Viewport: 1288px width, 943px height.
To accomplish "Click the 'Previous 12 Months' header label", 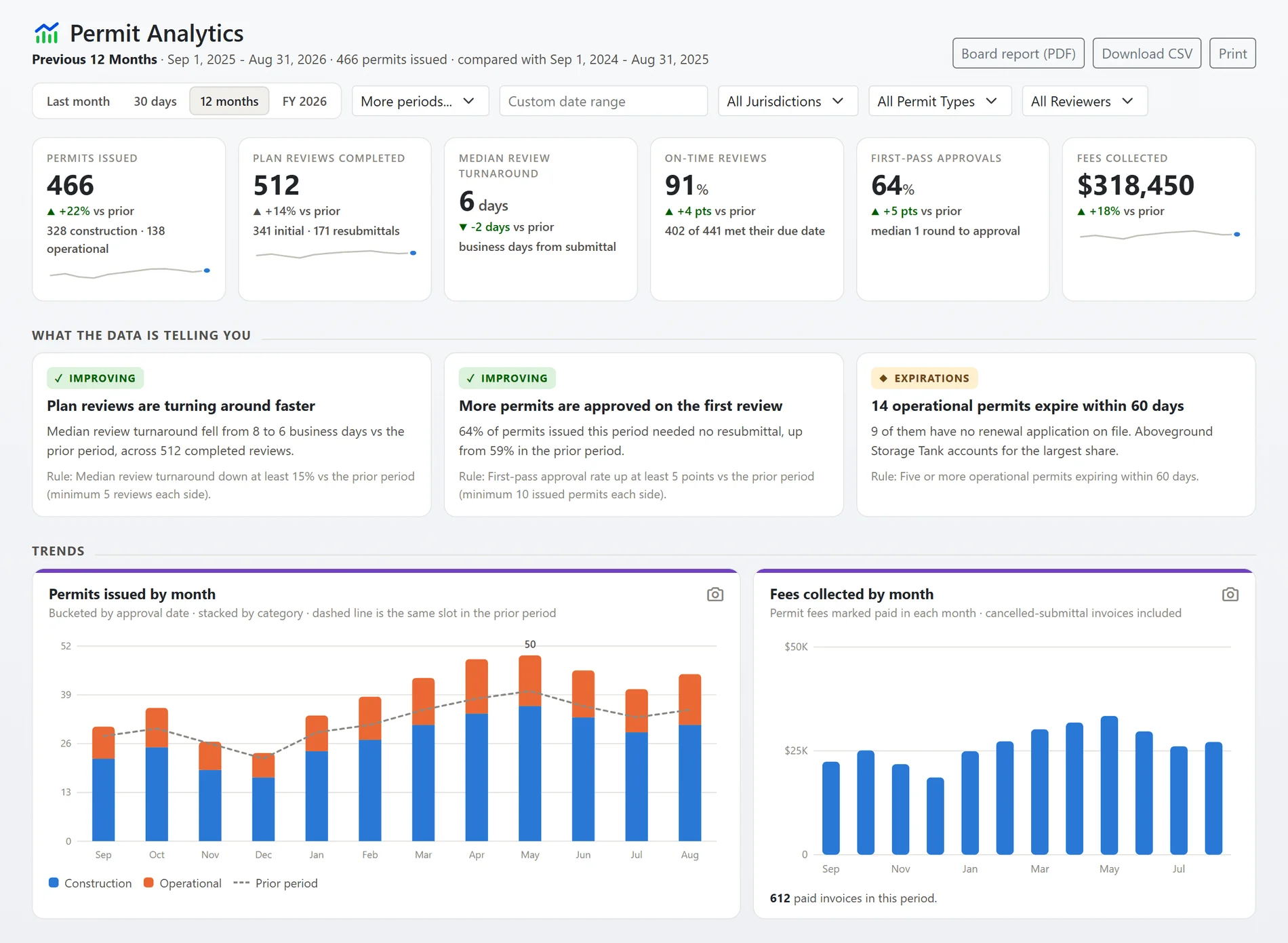I will tap(94, 59).
